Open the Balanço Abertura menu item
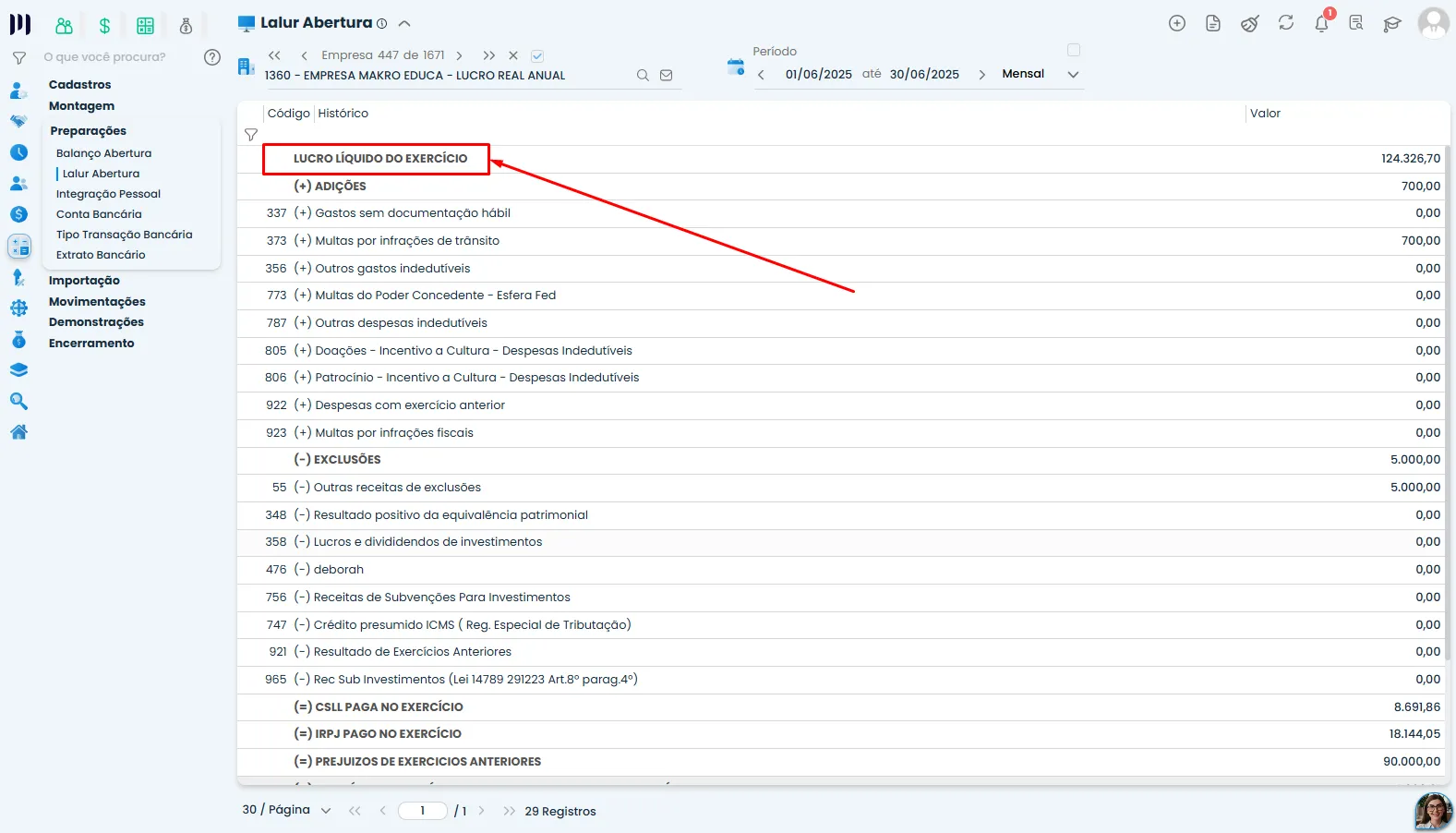Image resolution: width=1456 pixels, height=833 pixels. pos(103,153)
